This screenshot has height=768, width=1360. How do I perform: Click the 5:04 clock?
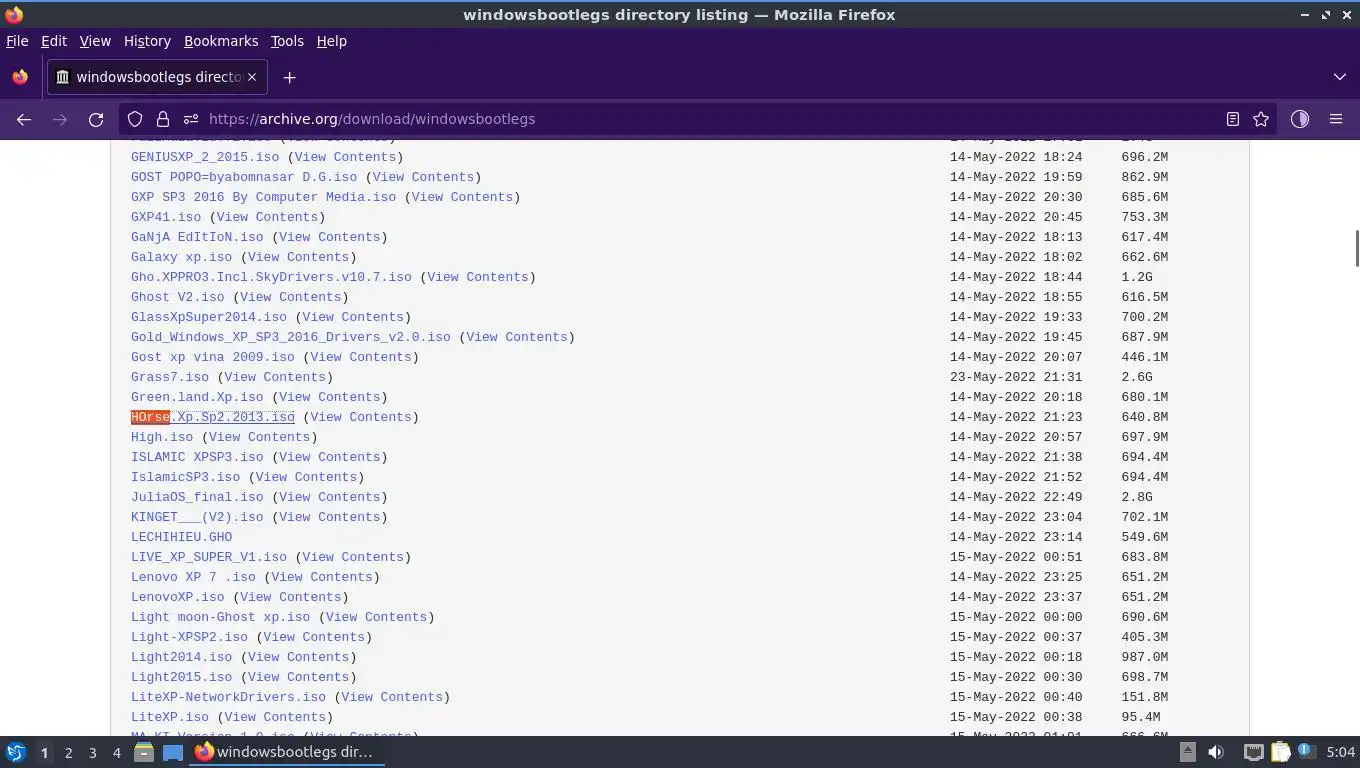pyautogui.click(x=1340, y=752)
